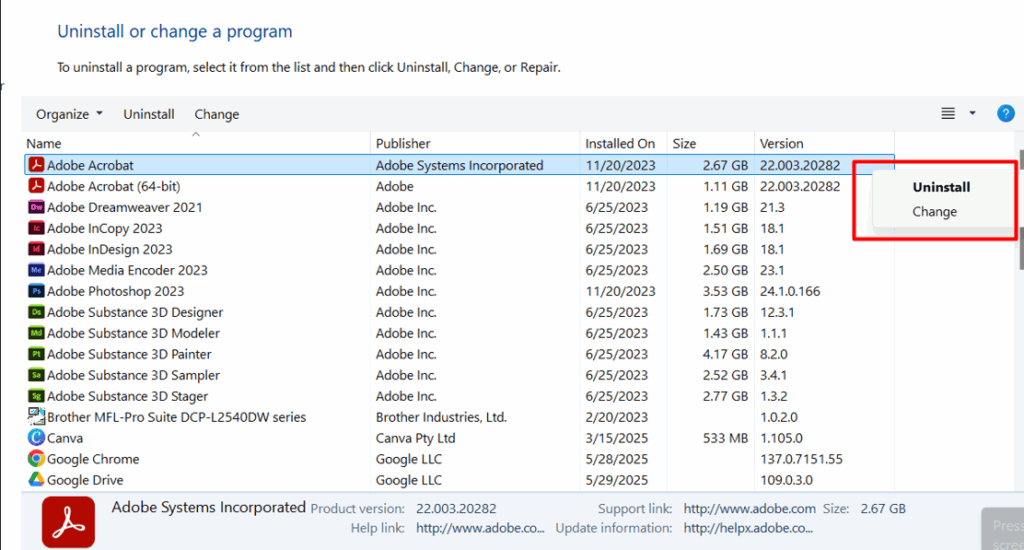Click the large Acrobat icon in details pane

[x=69, y=522]
